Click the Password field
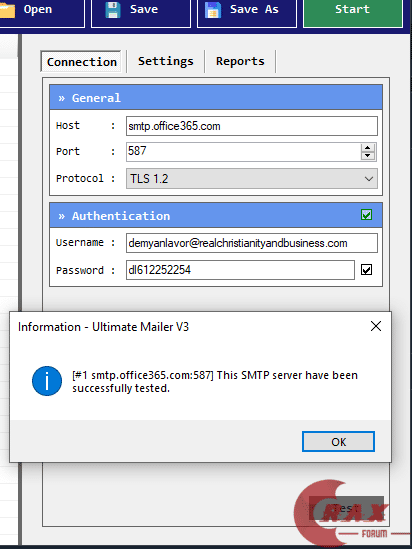Image resolution: width=412 pixels, height=549 pixels. [240, 270]
